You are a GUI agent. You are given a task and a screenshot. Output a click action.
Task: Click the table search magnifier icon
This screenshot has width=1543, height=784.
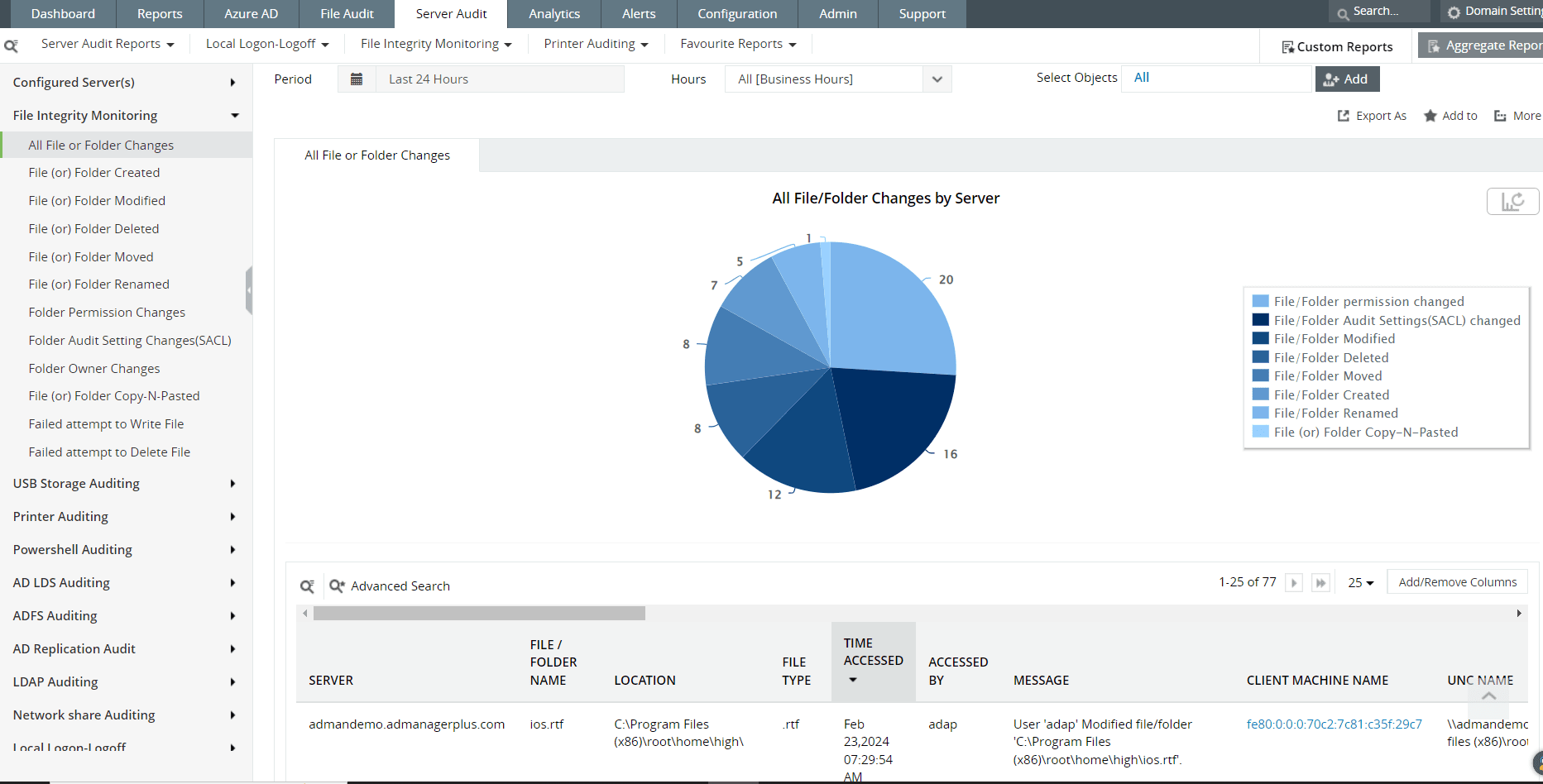307,586
